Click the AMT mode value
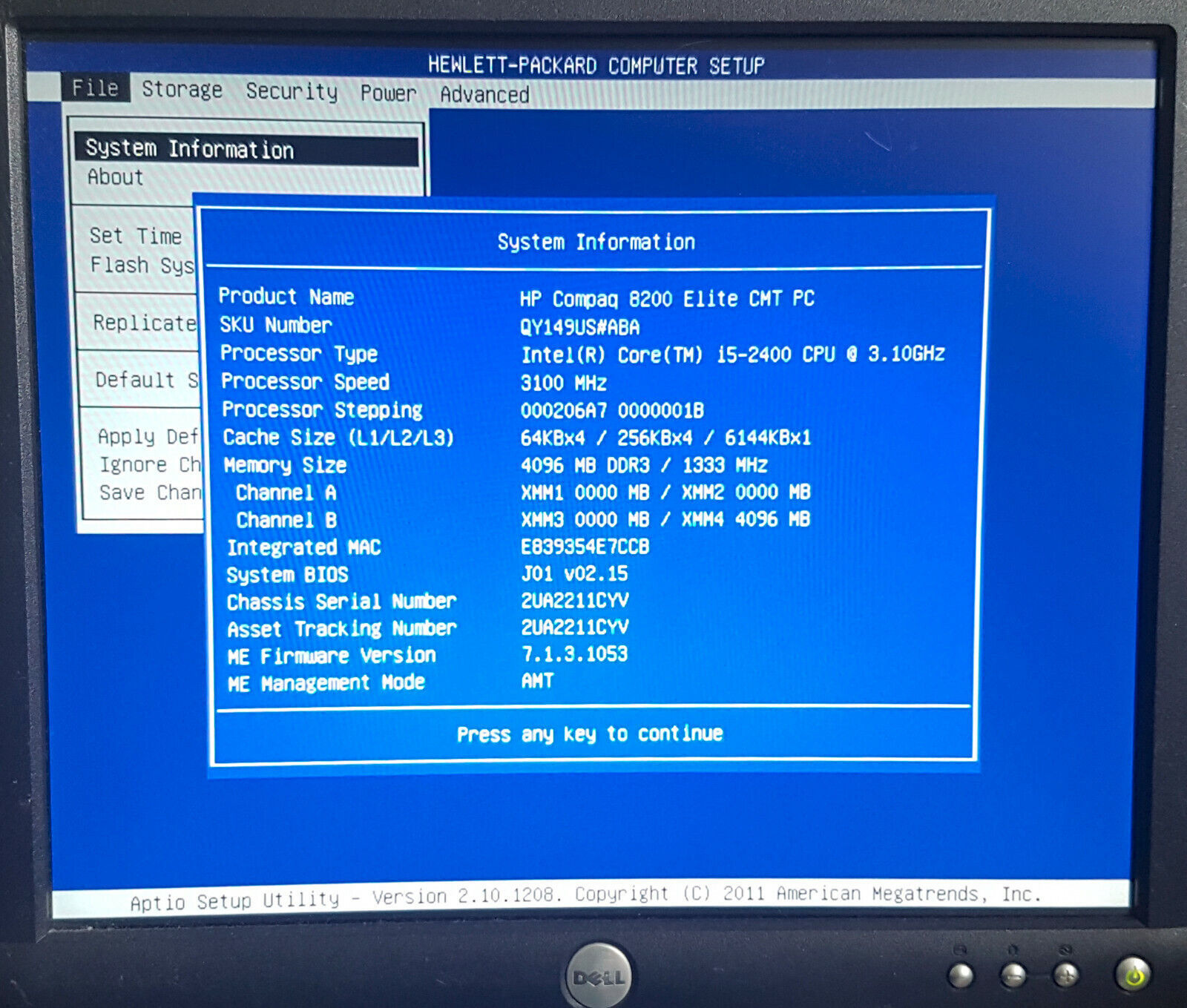This screenshot has height=1008, width=1187. 538,681
